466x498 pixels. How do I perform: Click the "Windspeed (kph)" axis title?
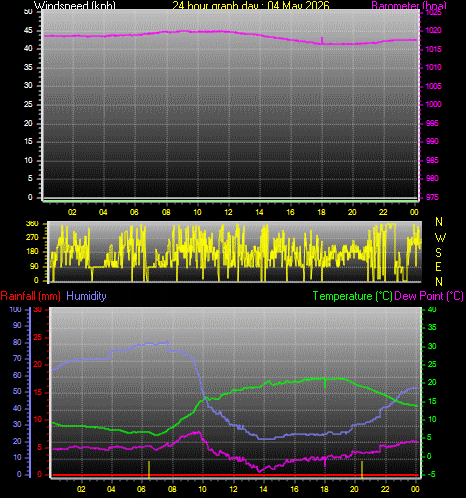[x=75, y=5]
